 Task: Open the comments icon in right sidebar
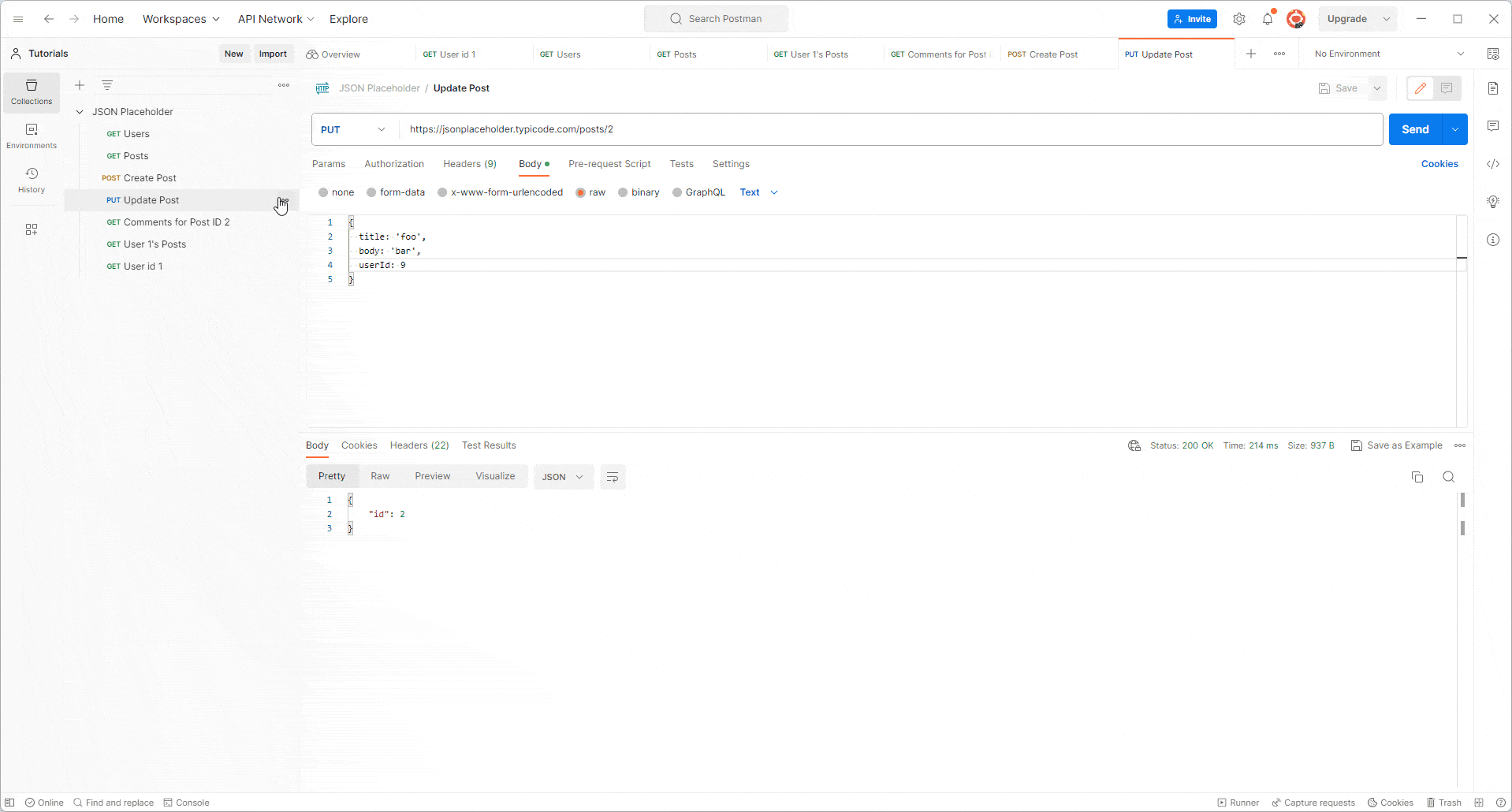(1493, 126)
